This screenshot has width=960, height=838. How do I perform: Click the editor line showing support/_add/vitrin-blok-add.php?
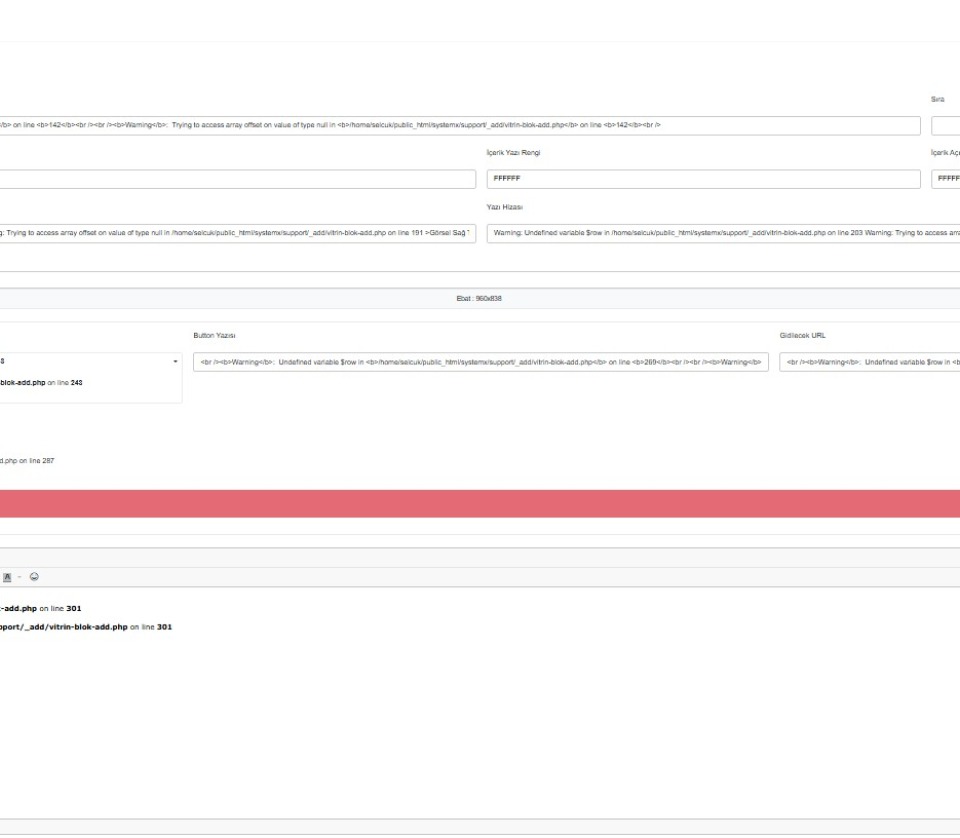(86, 627)
